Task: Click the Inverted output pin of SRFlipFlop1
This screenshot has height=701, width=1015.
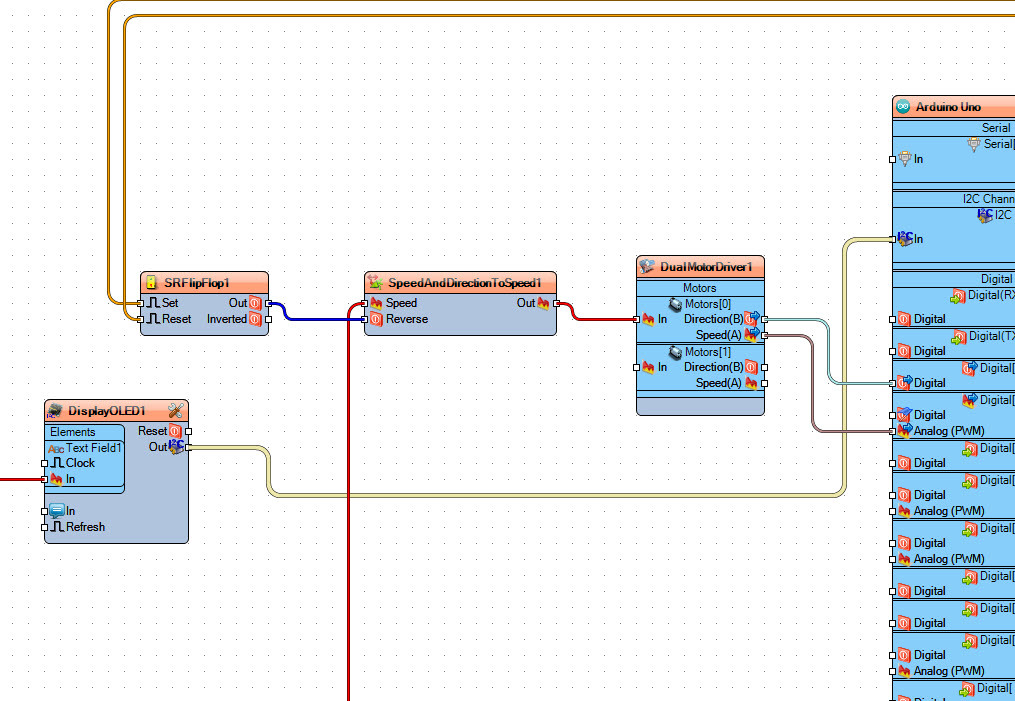Action: coord(269,319)
